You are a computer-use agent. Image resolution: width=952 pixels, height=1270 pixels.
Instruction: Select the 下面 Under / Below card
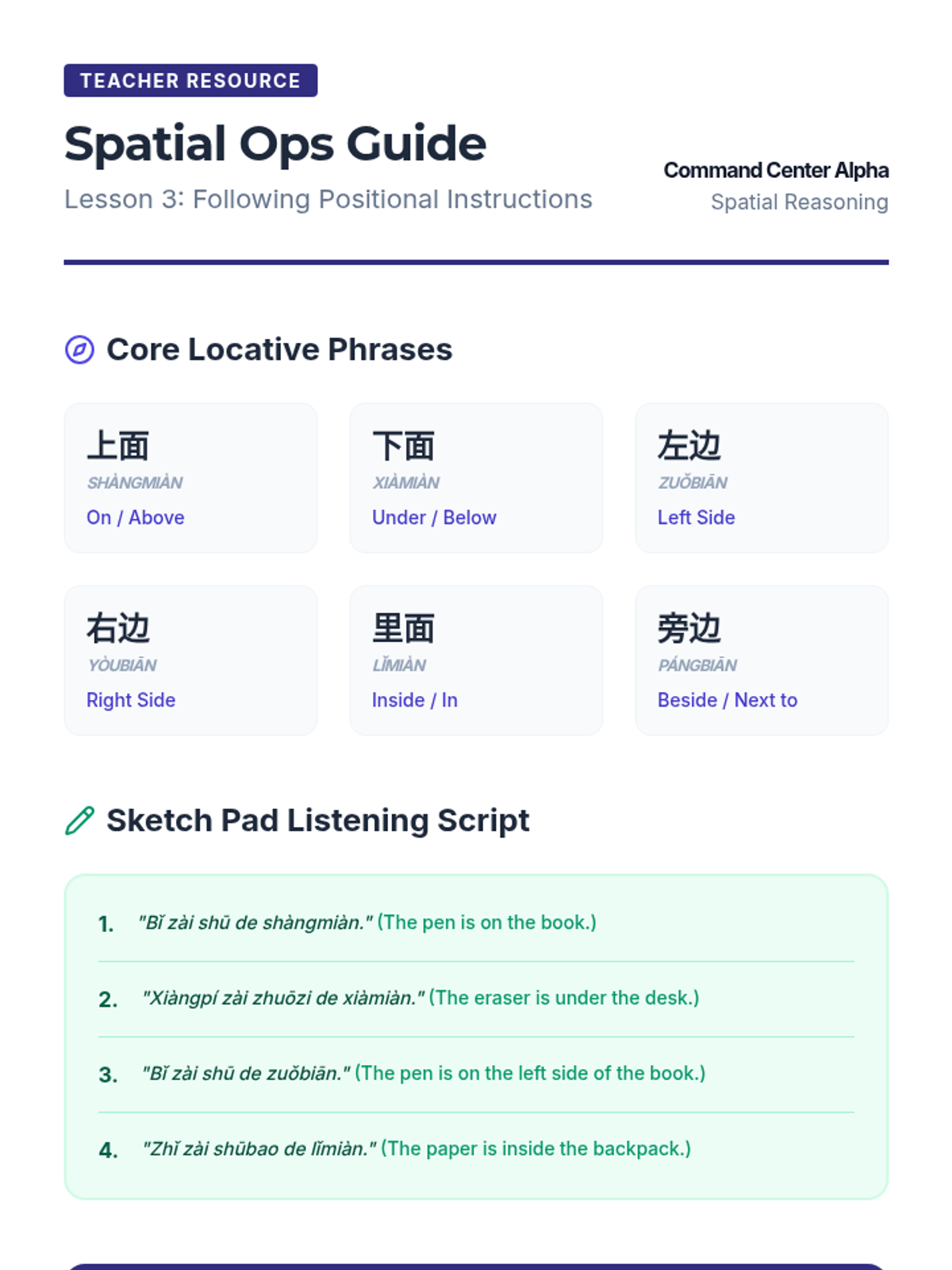tap(476, 478)
